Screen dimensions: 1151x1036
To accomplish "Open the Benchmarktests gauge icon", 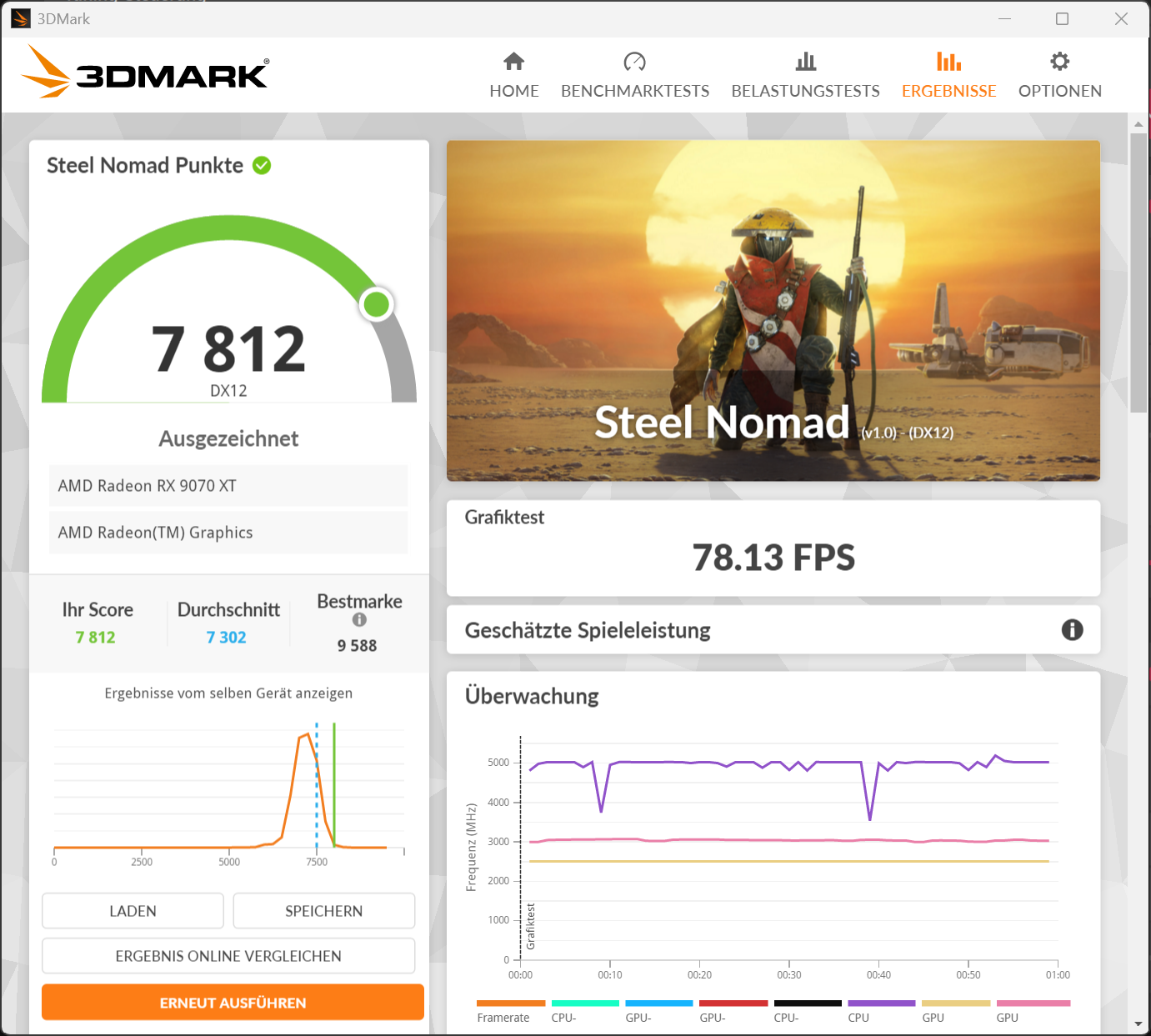I will 634,61.
